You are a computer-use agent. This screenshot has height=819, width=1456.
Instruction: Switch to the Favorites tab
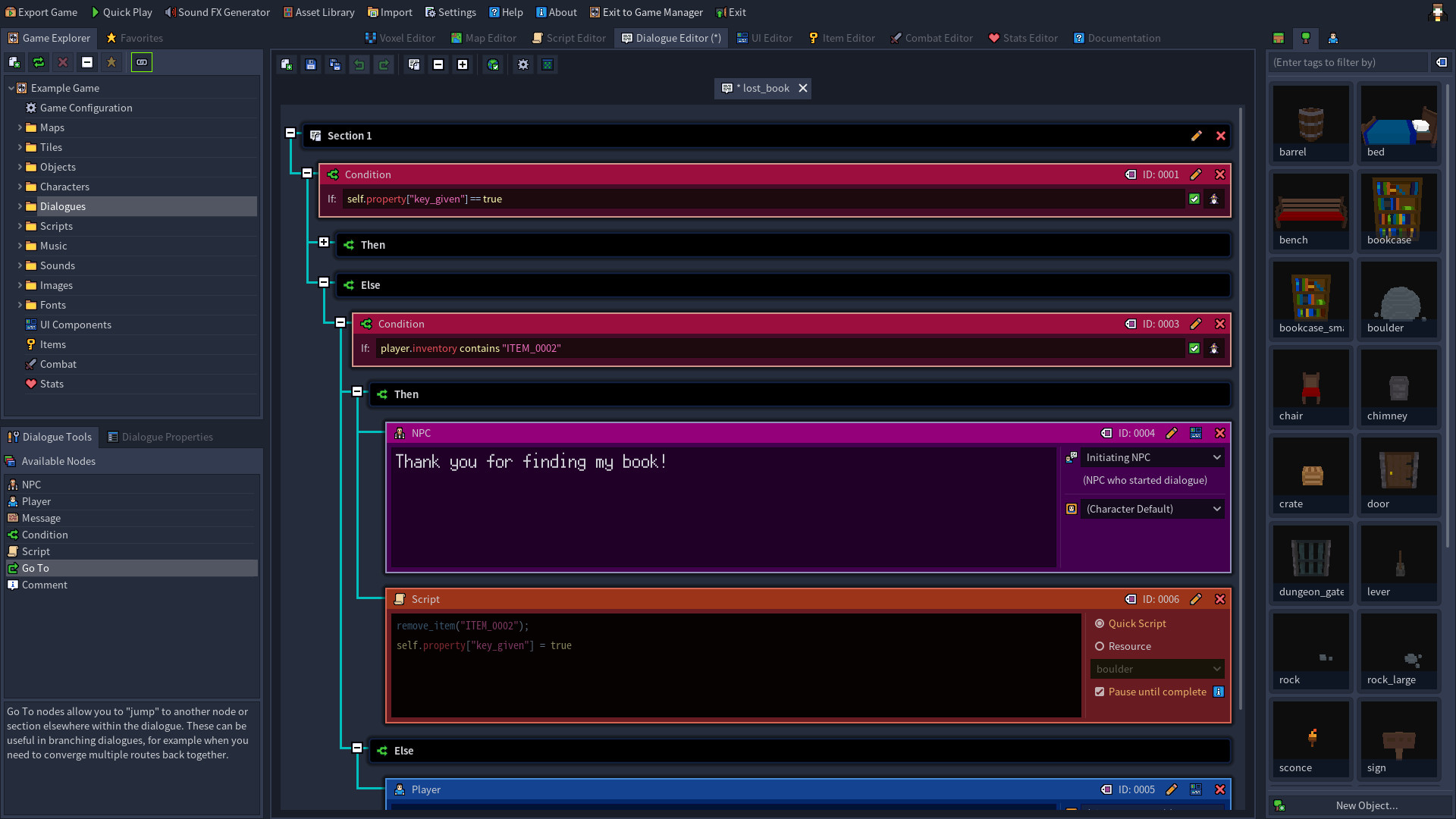[x=134, y=38]
